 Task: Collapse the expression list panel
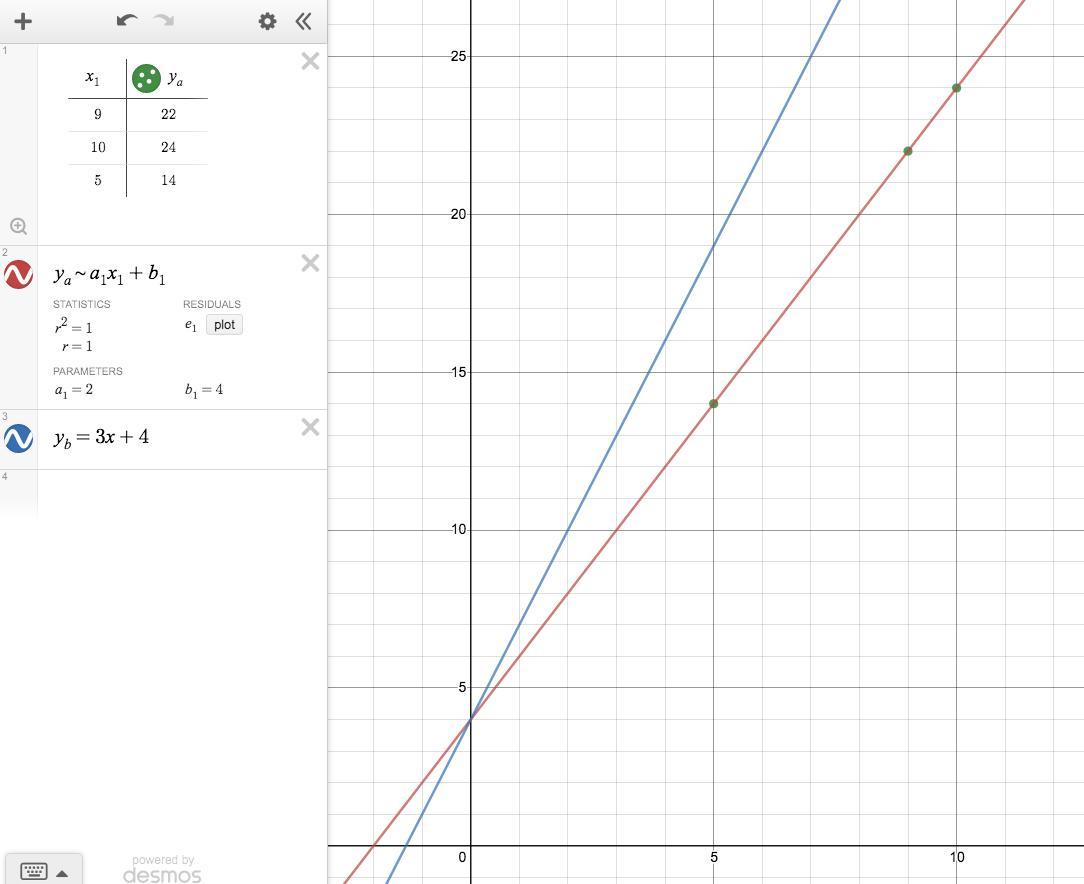point(303,21)
